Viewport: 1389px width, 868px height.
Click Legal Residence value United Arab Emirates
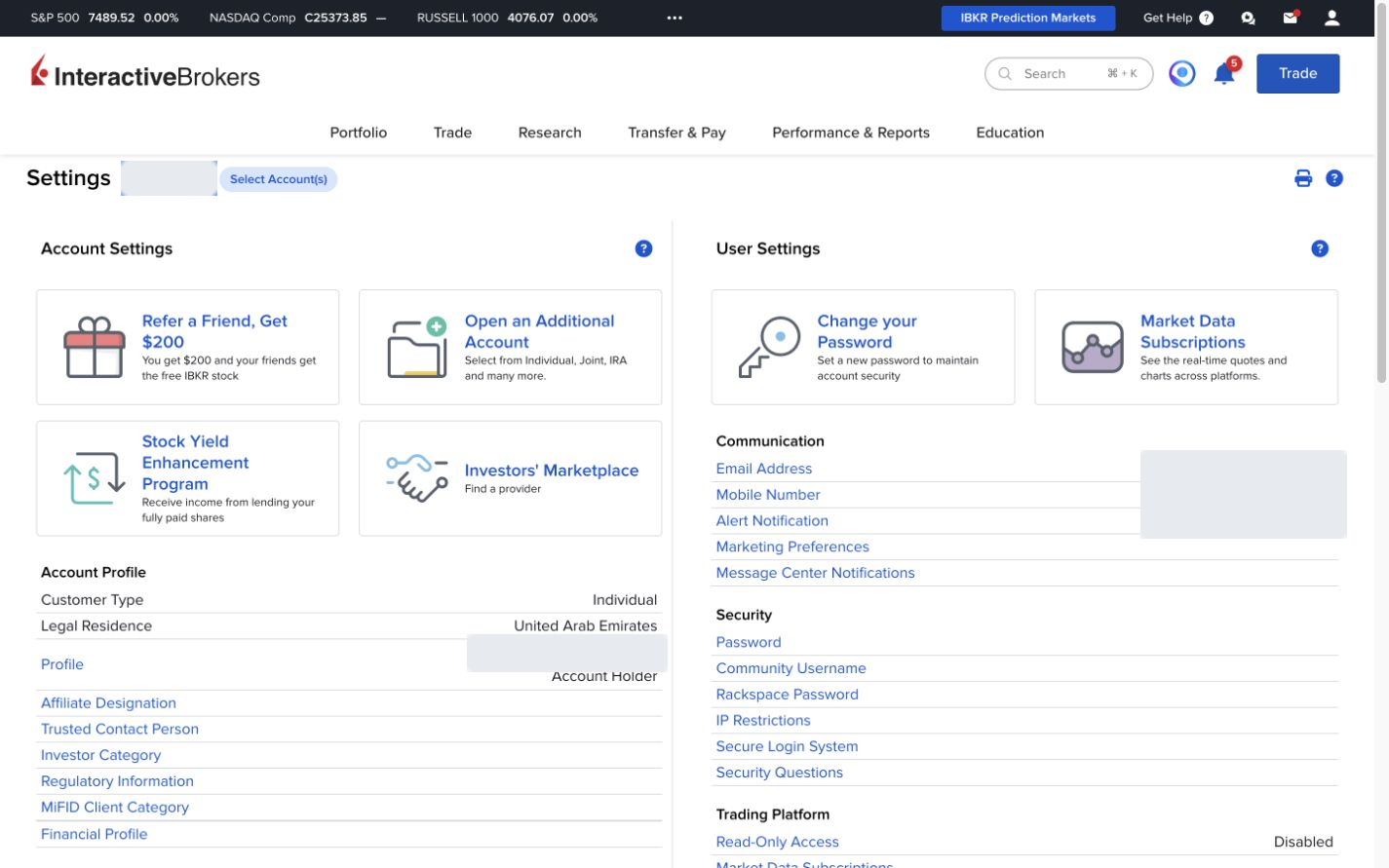tap(586, 626)
